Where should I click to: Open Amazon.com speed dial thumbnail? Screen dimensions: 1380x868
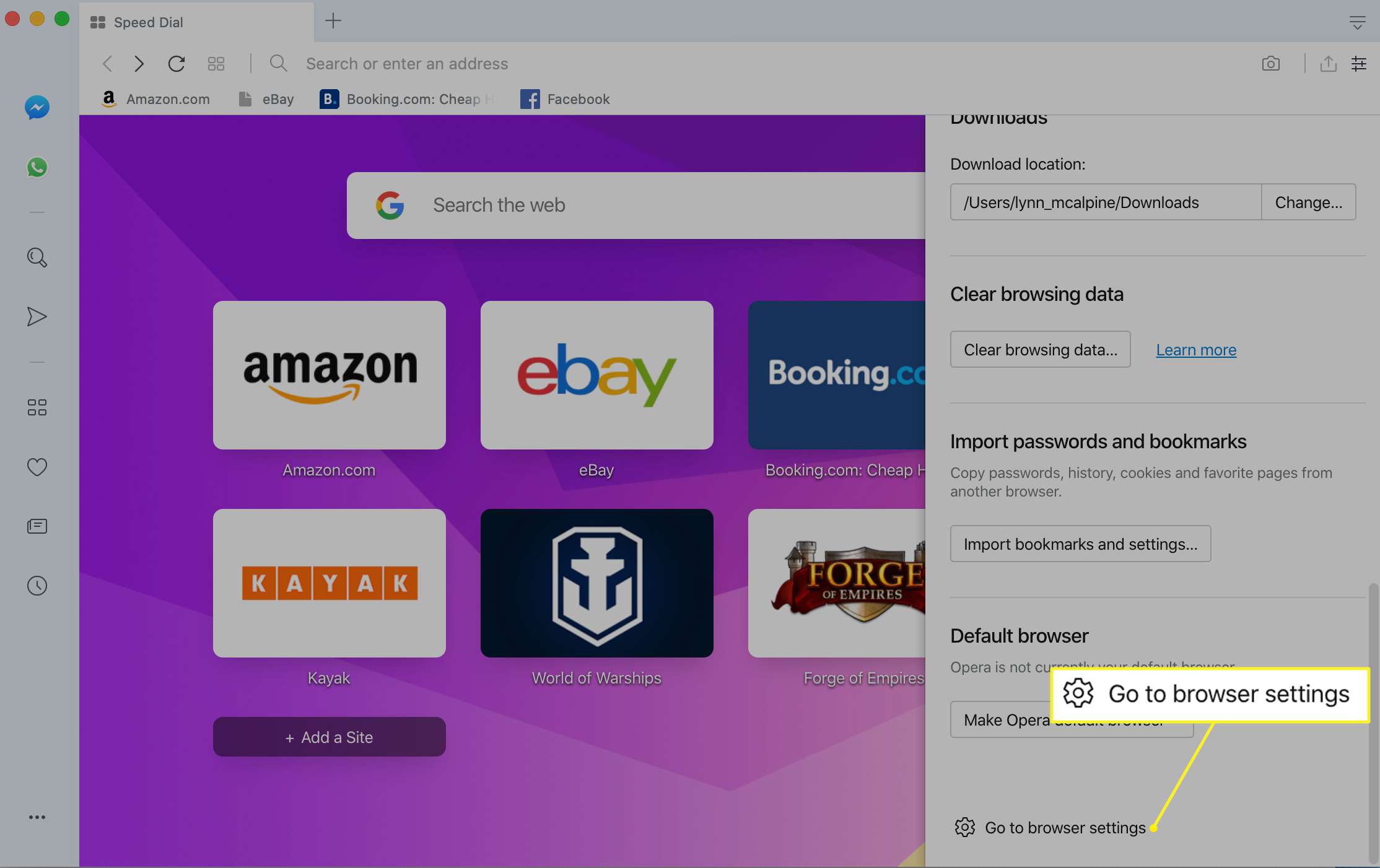[x=329, y=374]
